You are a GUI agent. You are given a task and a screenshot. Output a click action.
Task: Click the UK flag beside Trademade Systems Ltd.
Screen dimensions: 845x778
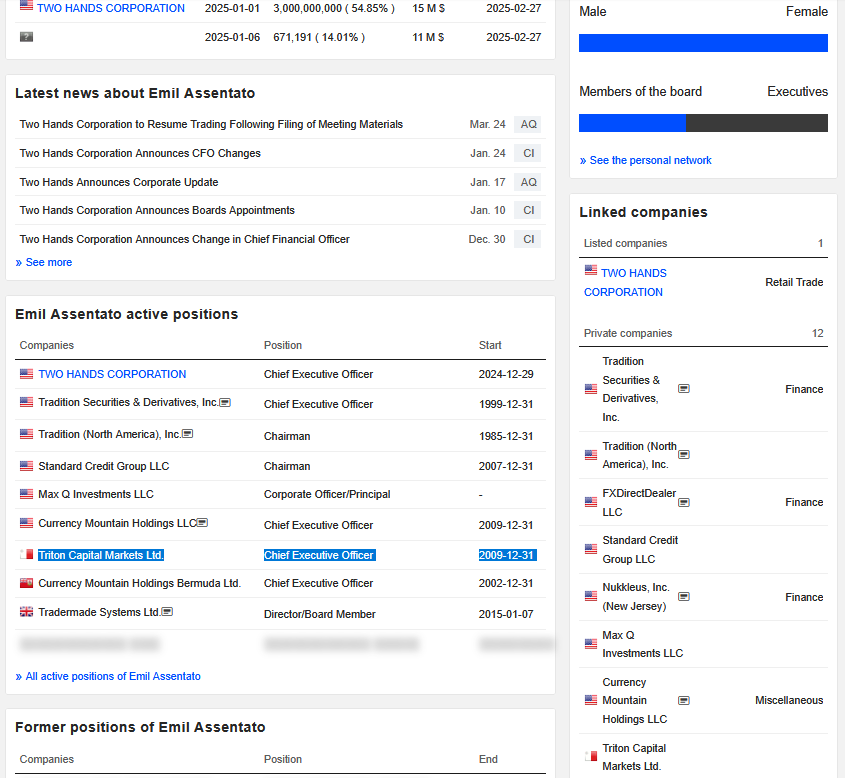pos(26,612)
